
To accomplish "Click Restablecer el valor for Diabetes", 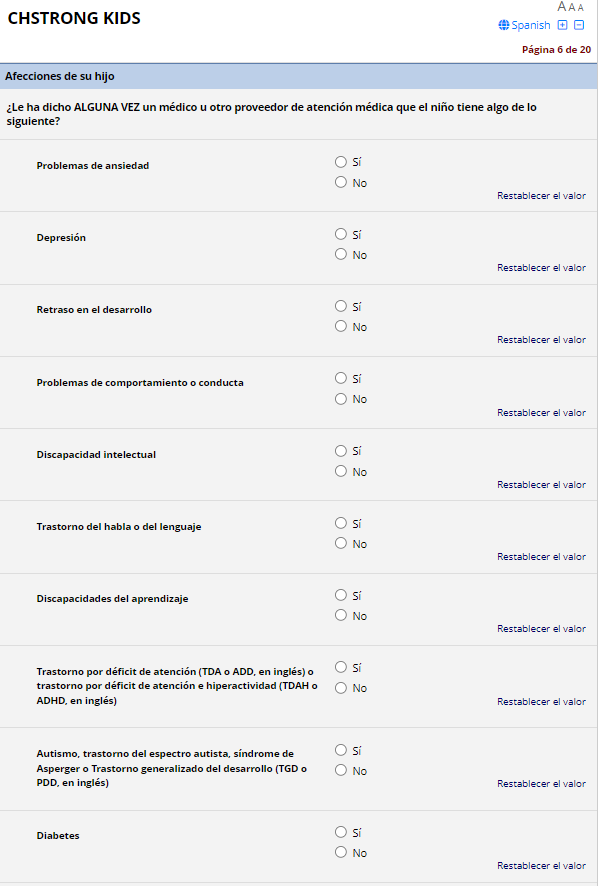I will 541,865.
